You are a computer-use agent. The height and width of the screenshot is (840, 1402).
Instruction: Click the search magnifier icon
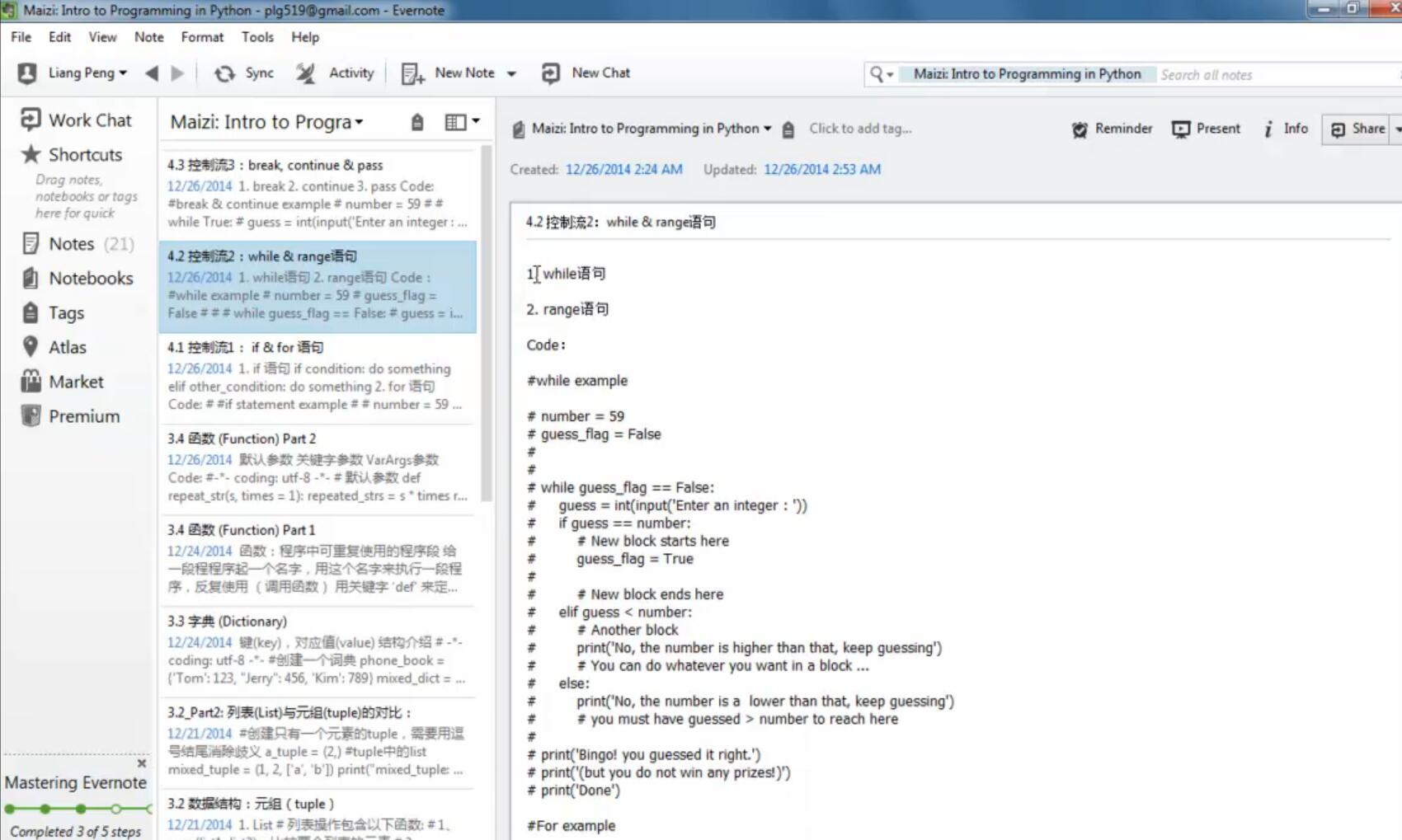(x=876, y=74)
